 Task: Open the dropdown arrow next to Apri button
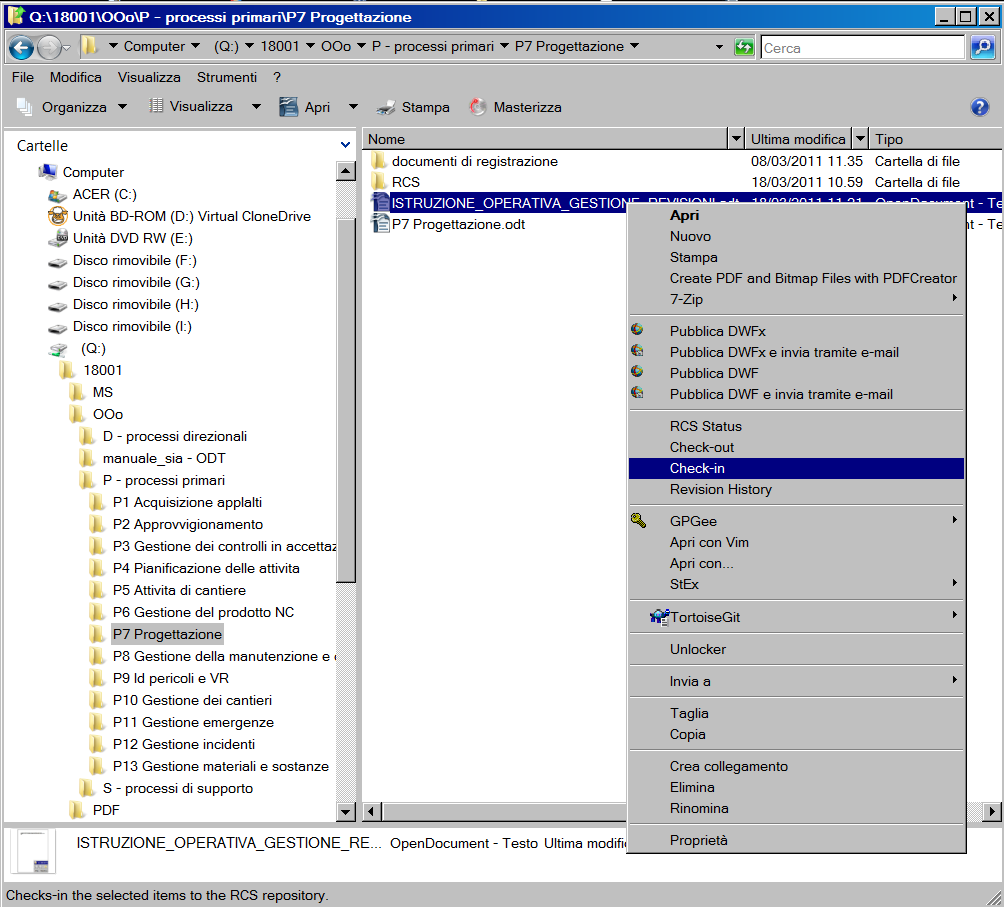coord(353,107)
